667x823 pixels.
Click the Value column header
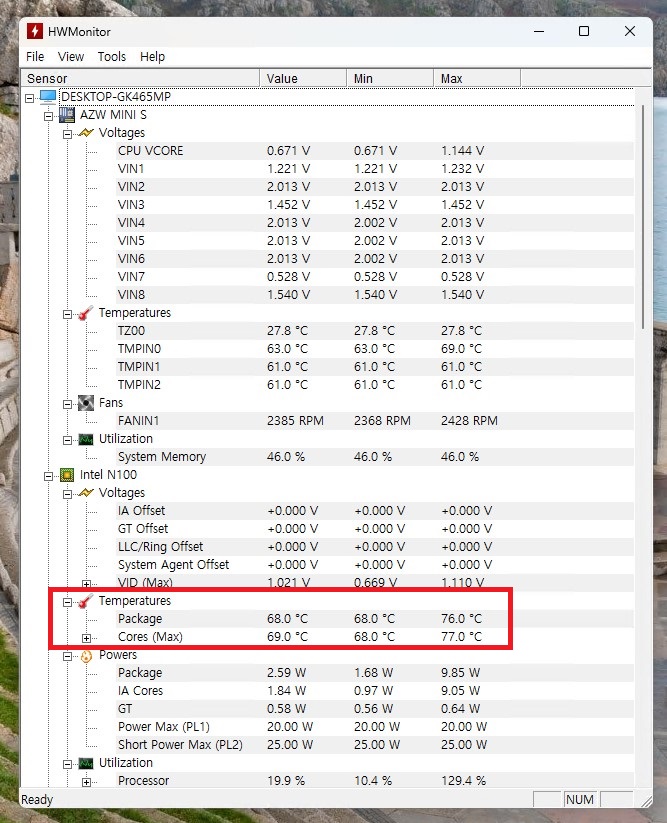point(303,79)
